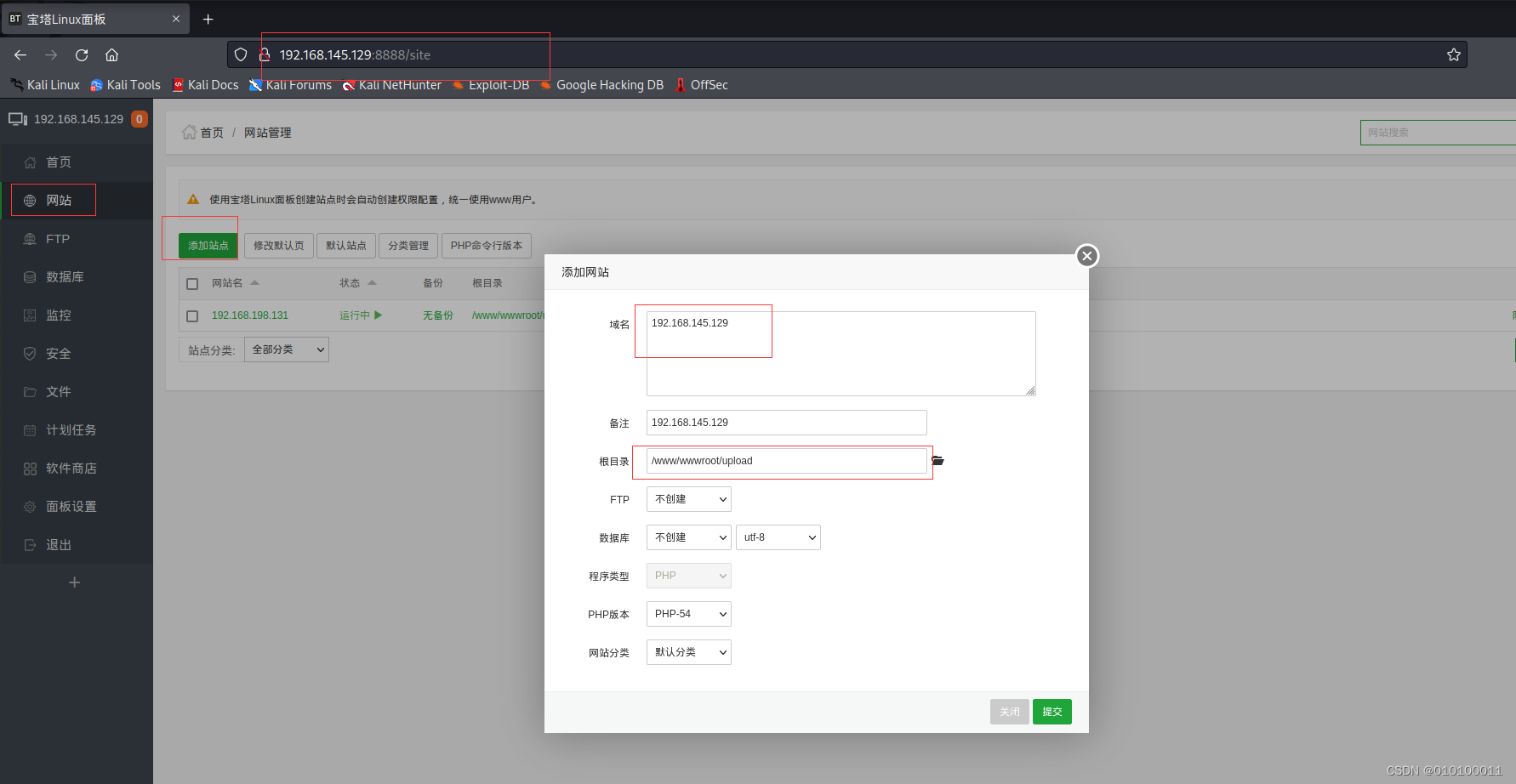The width and height of the screenshot is (1516, 784).
Task: Open the PHP版本 PHP-54 dropdown
Action: [x=689, y=614]
